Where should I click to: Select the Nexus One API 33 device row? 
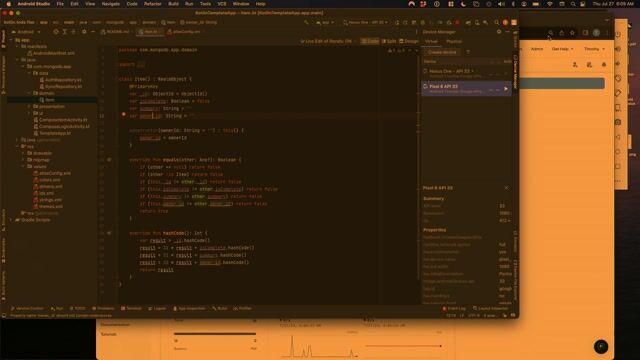pyautogui.click(x=466, y=73)
